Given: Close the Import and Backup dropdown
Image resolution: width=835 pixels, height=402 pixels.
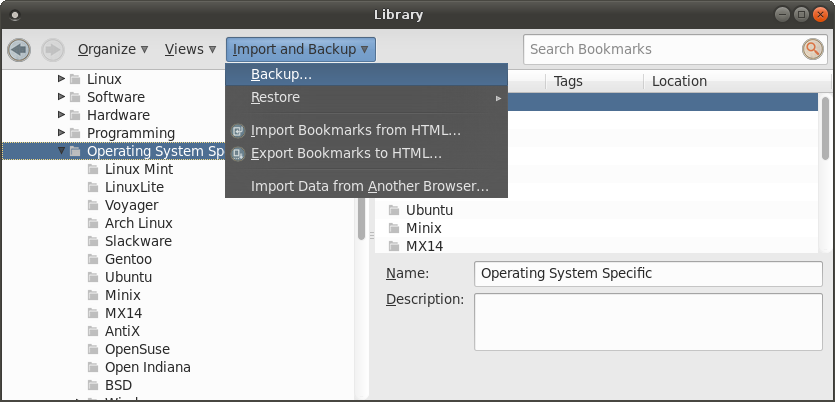Looking at the screenshot, I should (301, 50).
